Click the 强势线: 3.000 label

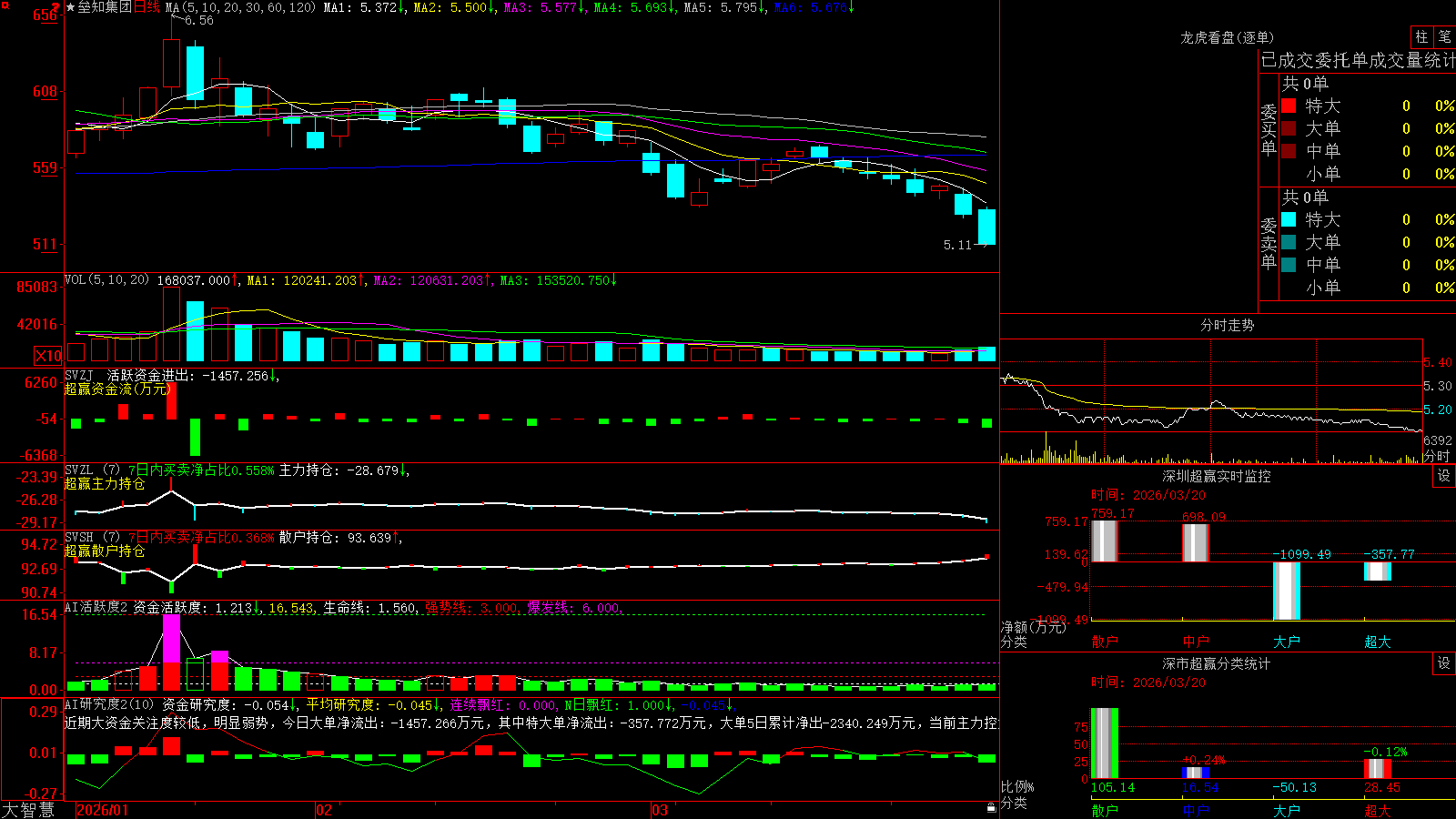point(471,608)
